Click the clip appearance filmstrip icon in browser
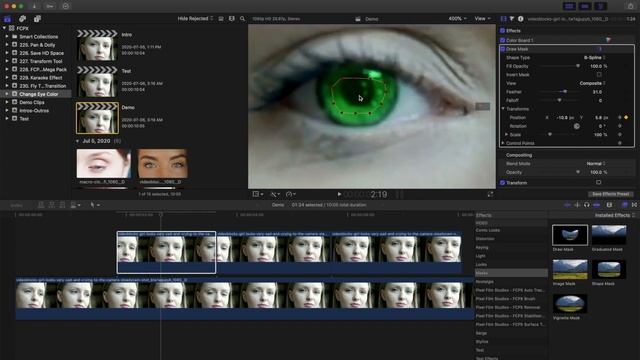The image size is (640, 360). click(x=231, y=19)
